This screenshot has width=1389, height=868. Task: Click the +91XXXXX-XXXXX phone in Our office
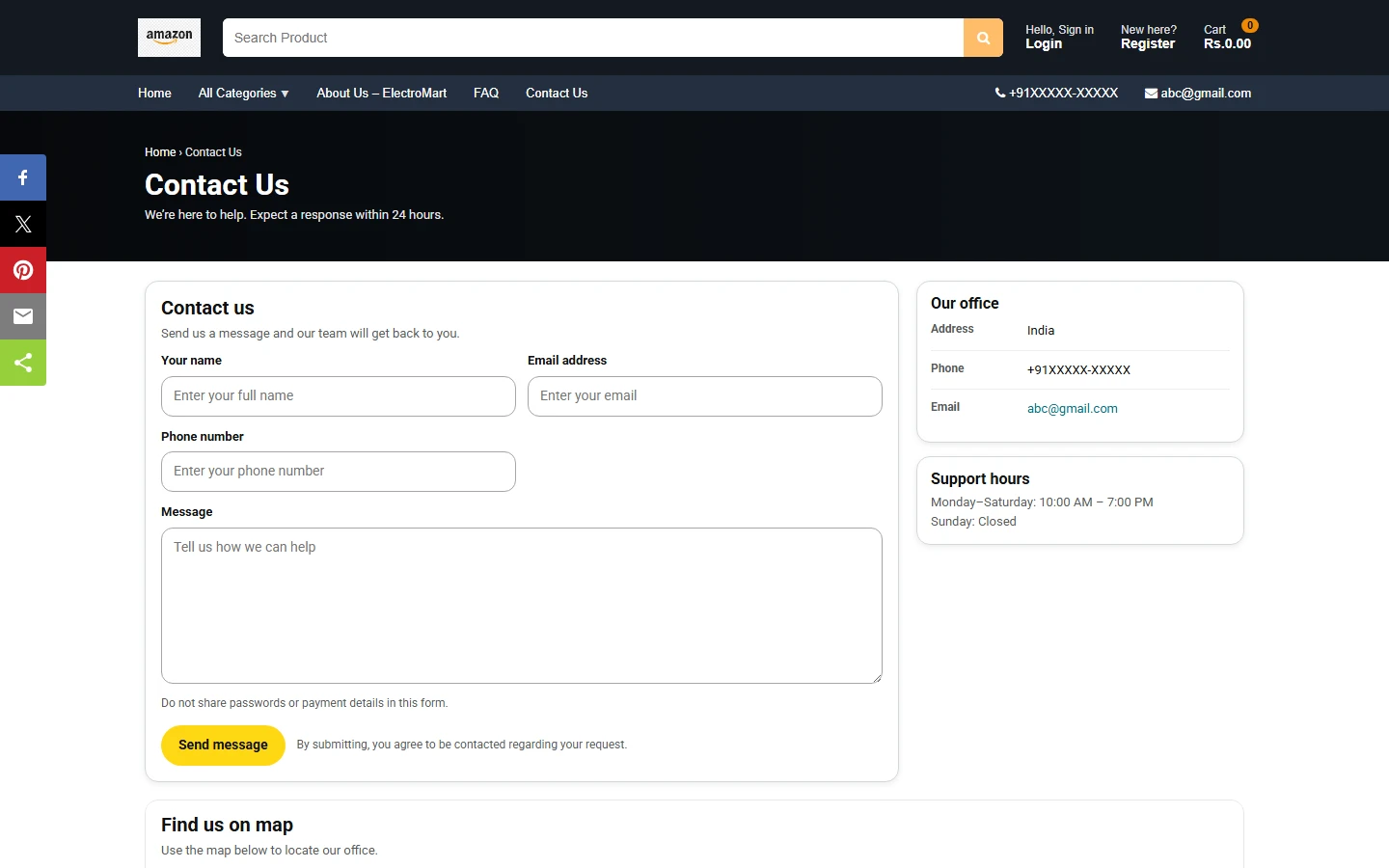(1078, 370)
